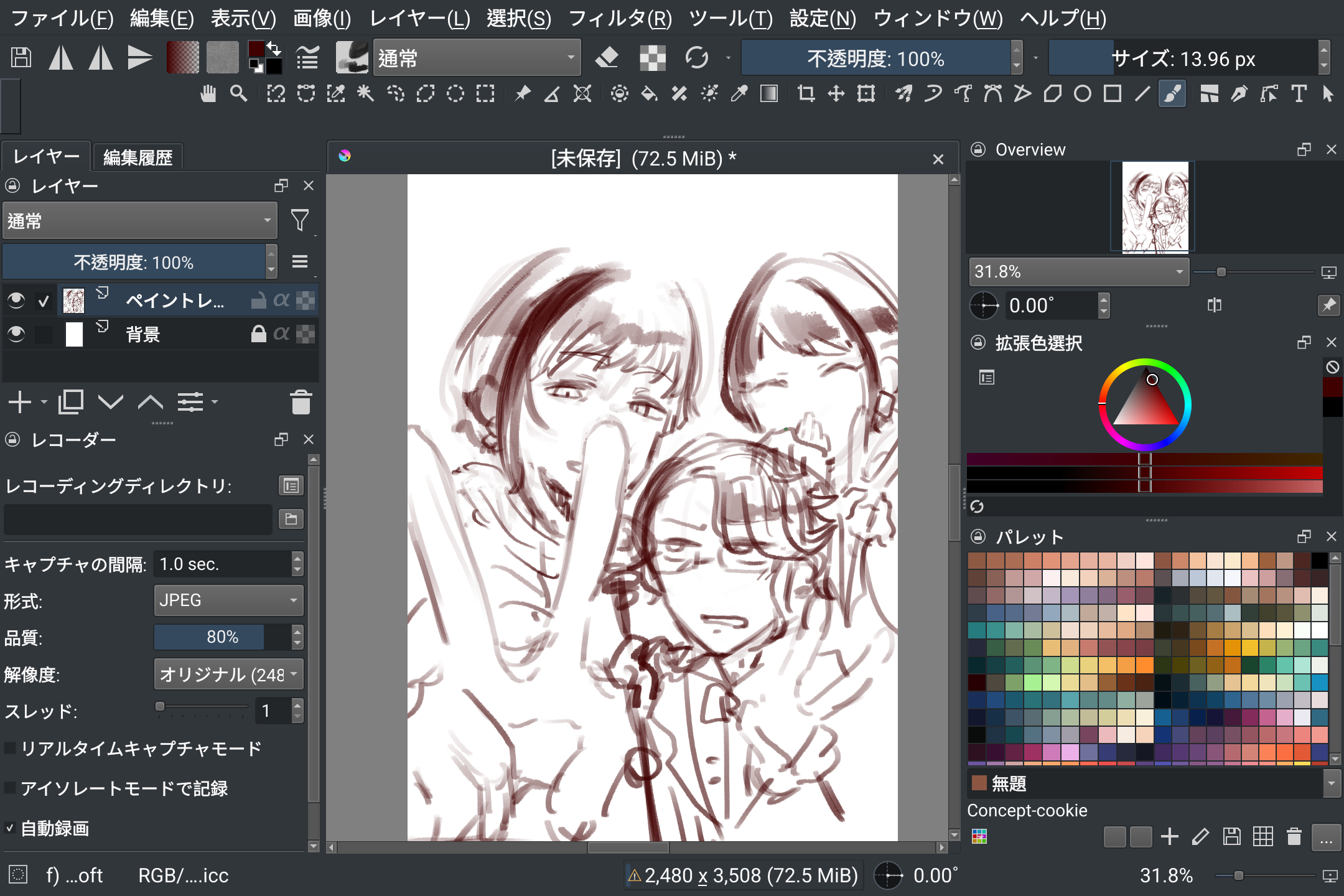Toggle eraser mode in the toolbar
Viewport: 1344px width, 896px height.
pos(606,58)
